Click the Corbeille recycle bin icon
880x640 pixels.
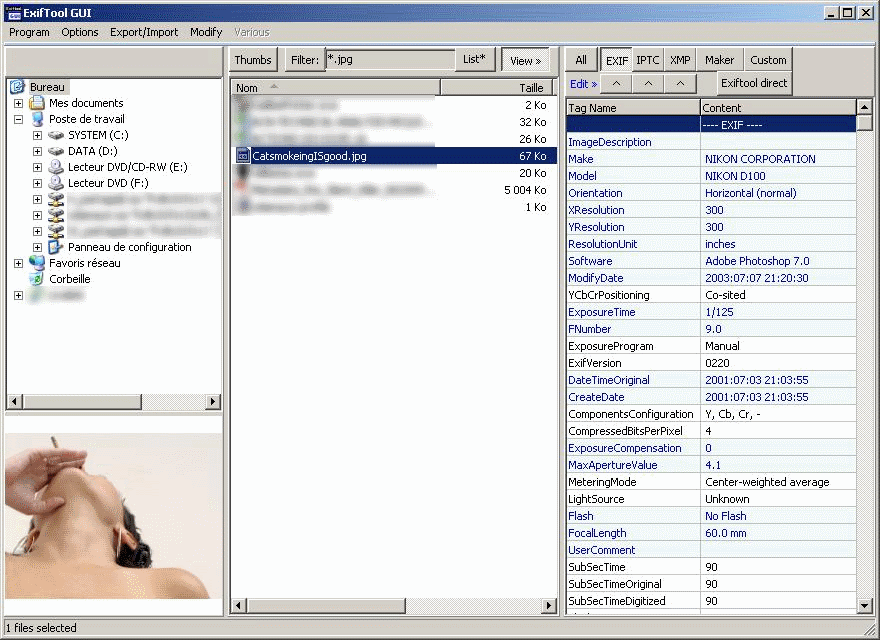coord(37,279)
